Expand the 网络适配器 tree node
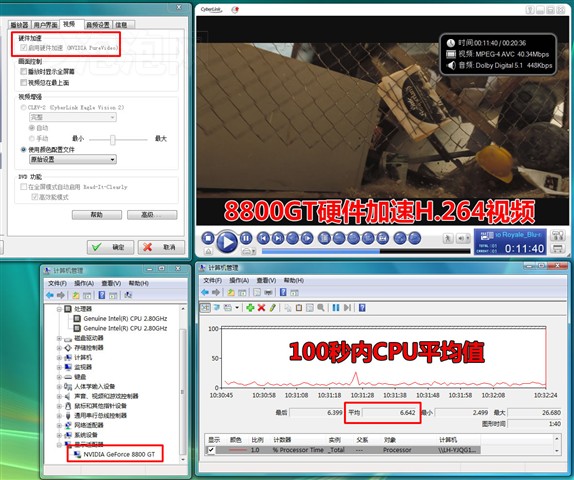Viewport: 574px width, 480px height. point(59,425)
